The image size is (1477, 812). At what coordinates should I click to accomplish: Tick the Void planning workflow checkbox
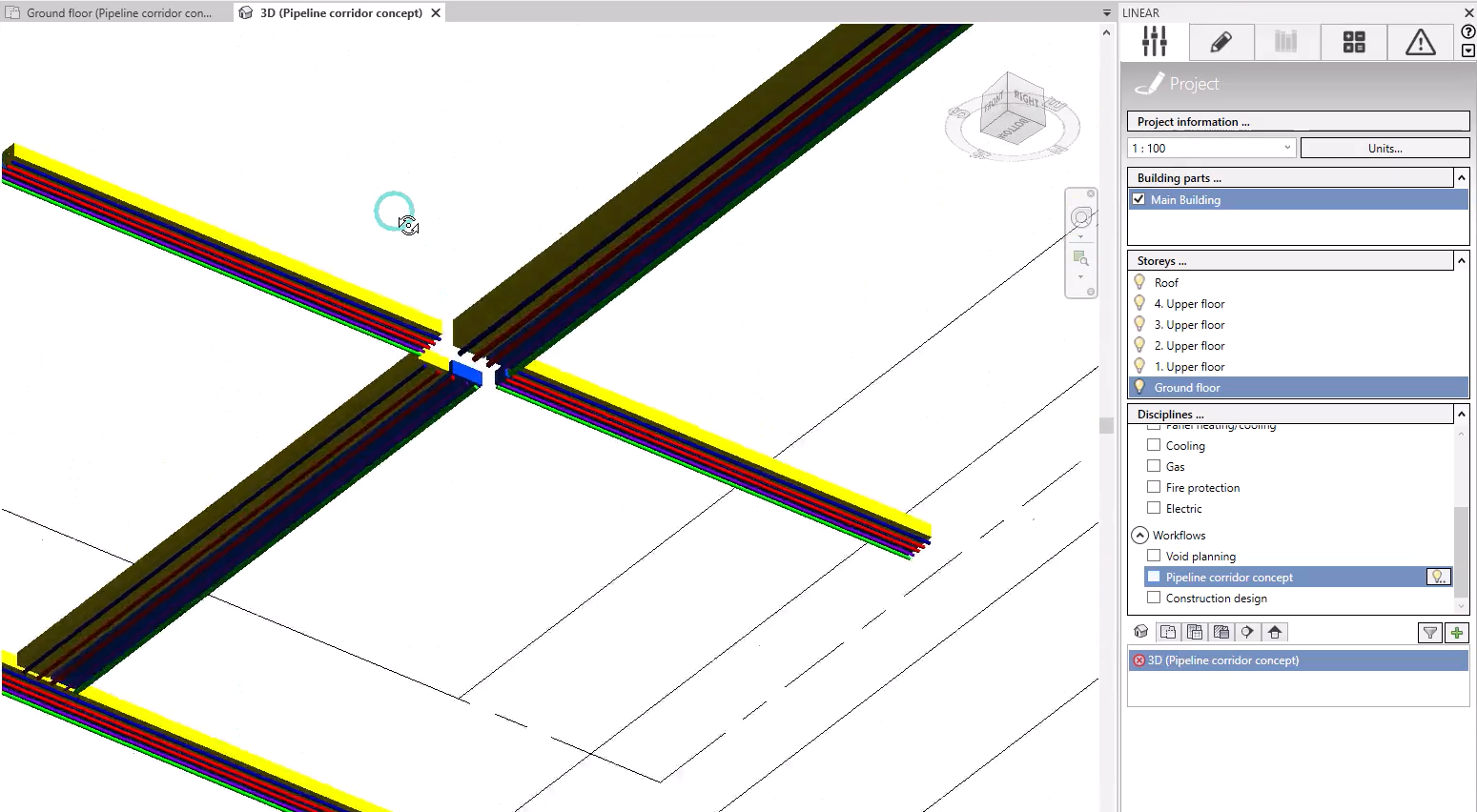click(x=1154, y=556)
